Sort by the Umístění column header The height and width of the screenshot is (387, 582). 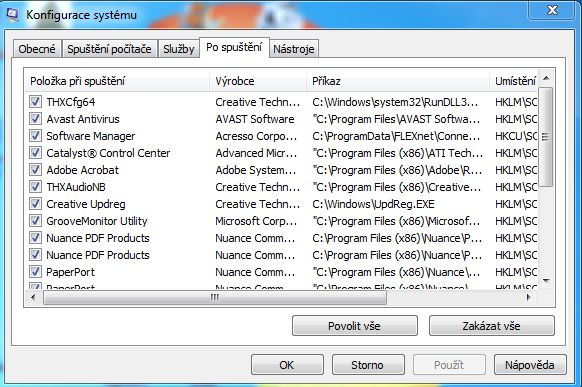(513, 81)
